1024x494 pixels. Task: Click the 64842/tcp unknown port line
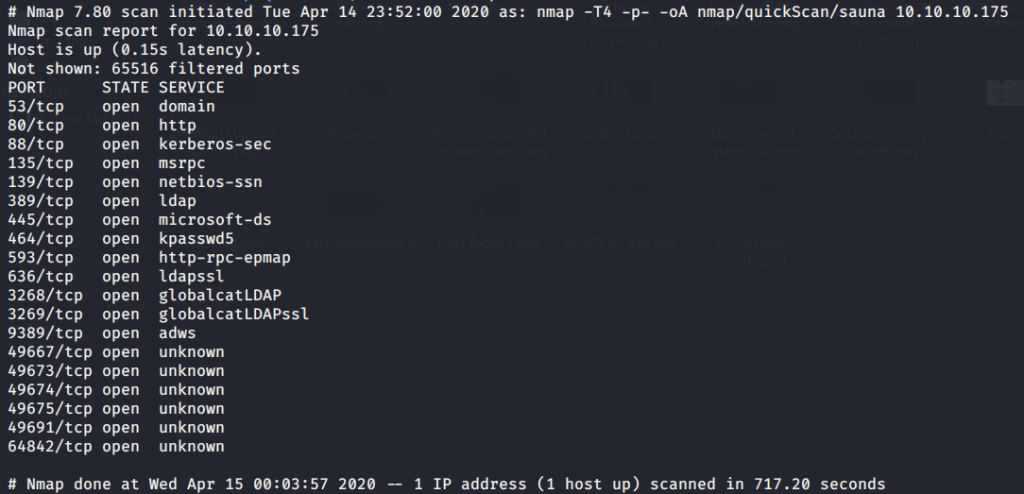[115, 446]
